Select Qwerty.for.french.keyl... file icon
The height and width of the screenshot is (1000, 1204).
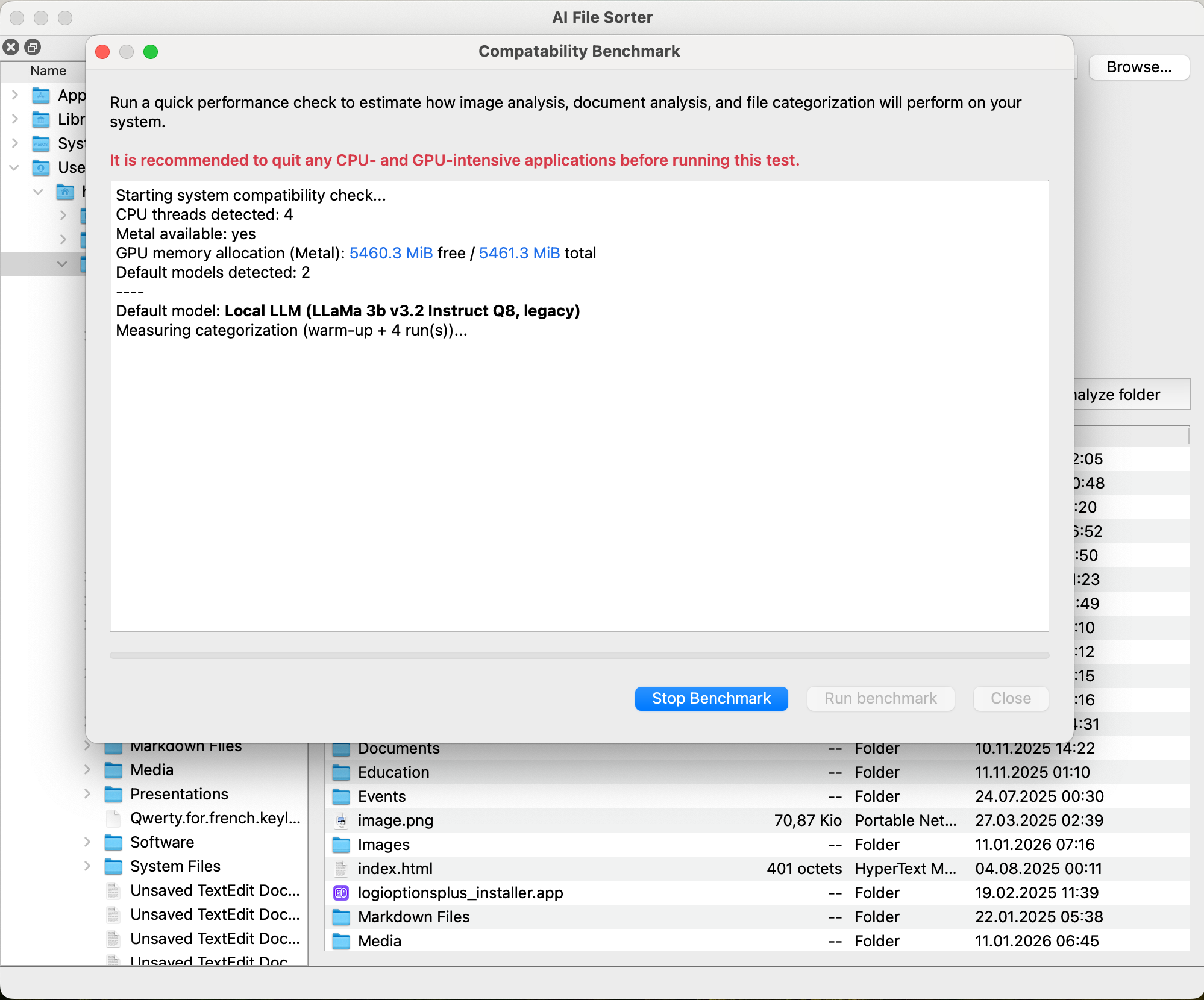[x=113, y=818]
